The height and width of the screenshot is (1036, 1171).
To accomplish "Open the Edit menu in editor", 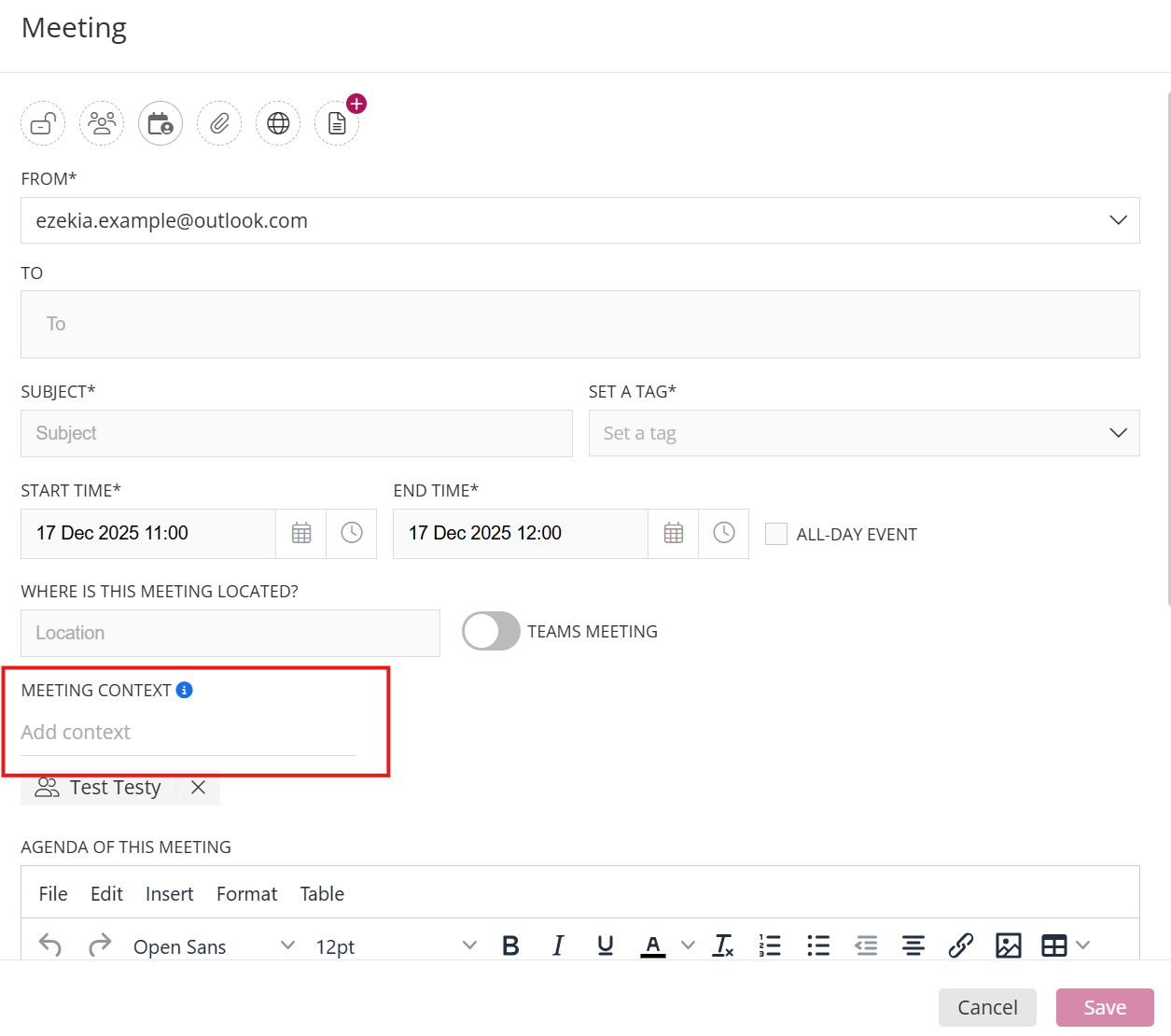I will [x=106, y=894].
